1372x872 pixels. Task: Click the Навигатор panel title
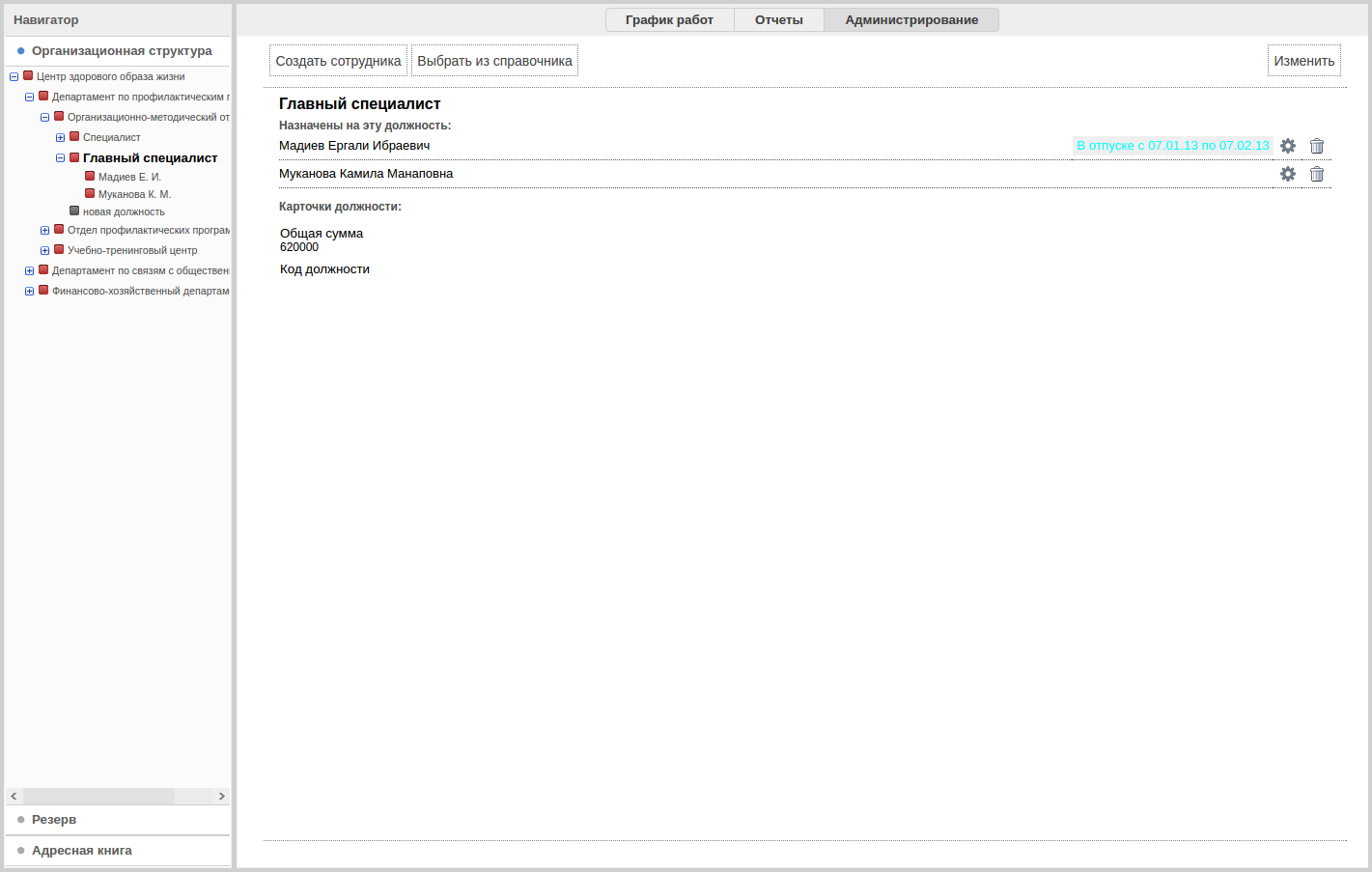coord(46,20)
